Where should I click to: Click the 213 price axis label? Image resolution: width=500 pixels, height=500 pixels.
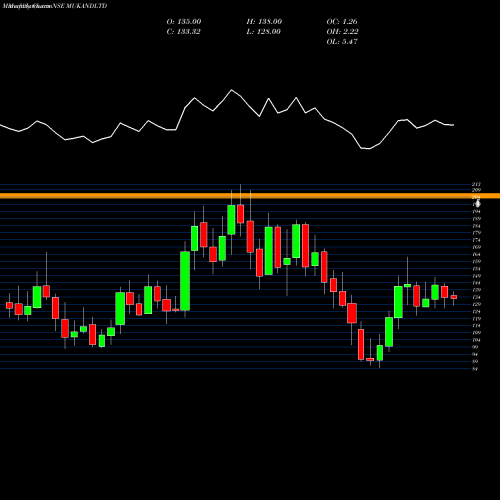(476, 184)
